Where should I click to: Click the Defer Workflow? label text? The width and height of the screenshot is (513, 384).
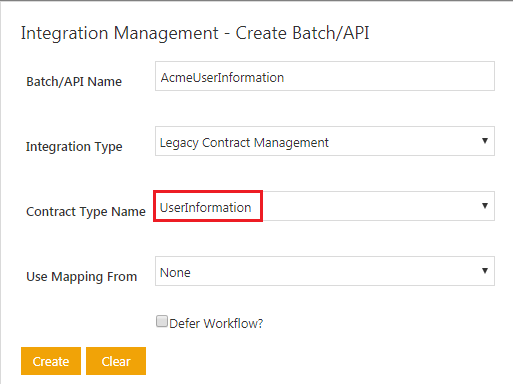pos(216,323)
